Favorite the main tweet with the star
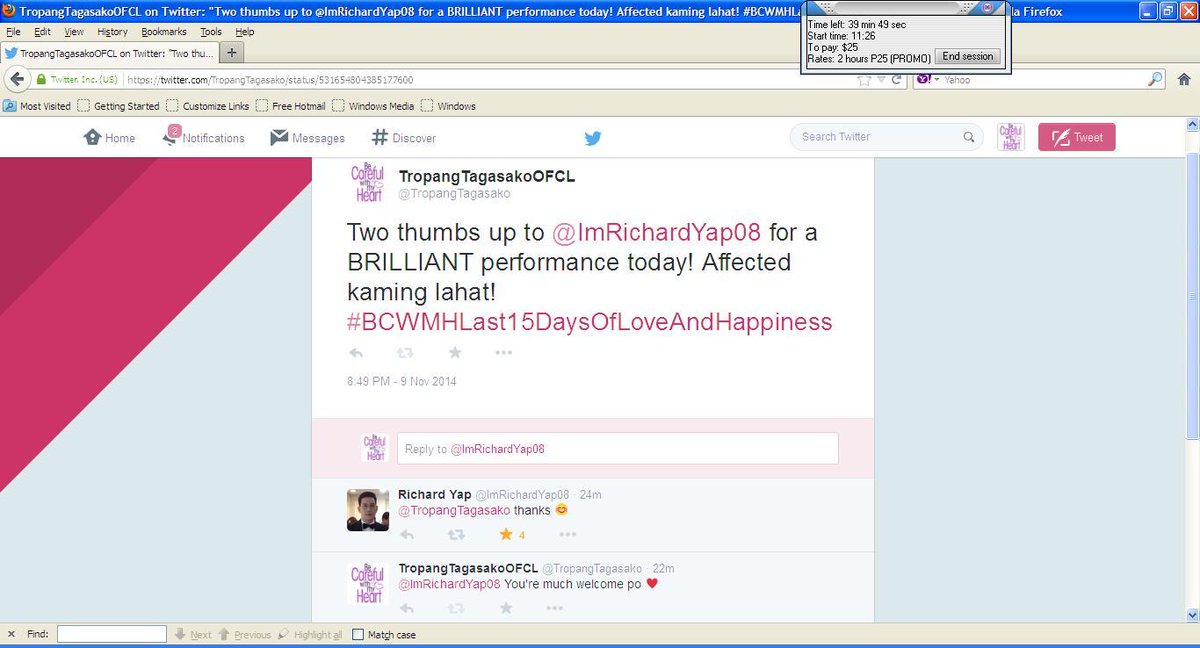1200x648 pixels. tap(455, 352)
